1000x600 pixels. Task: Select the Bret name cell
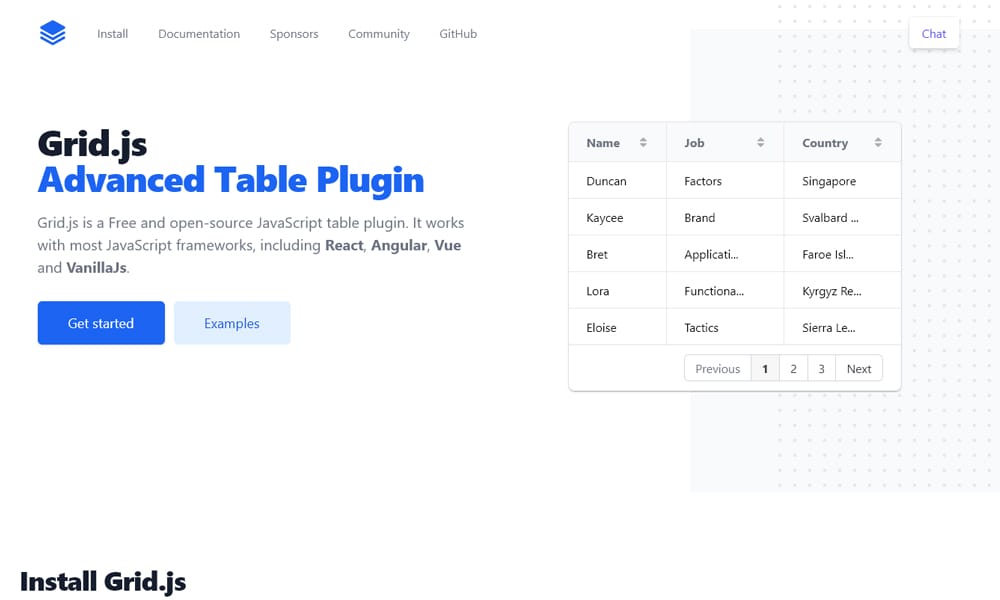tap(617, 254)
